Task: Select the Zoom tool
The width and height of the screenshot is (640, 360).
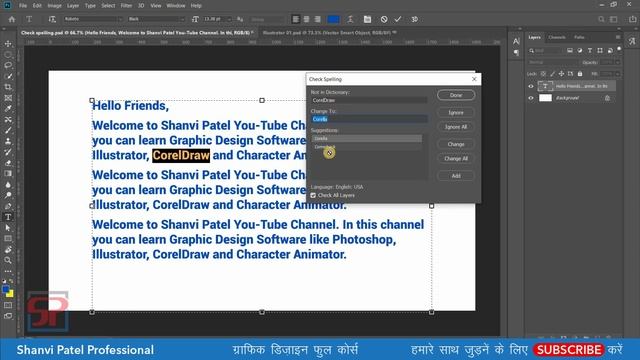Action: click(8, 260)
